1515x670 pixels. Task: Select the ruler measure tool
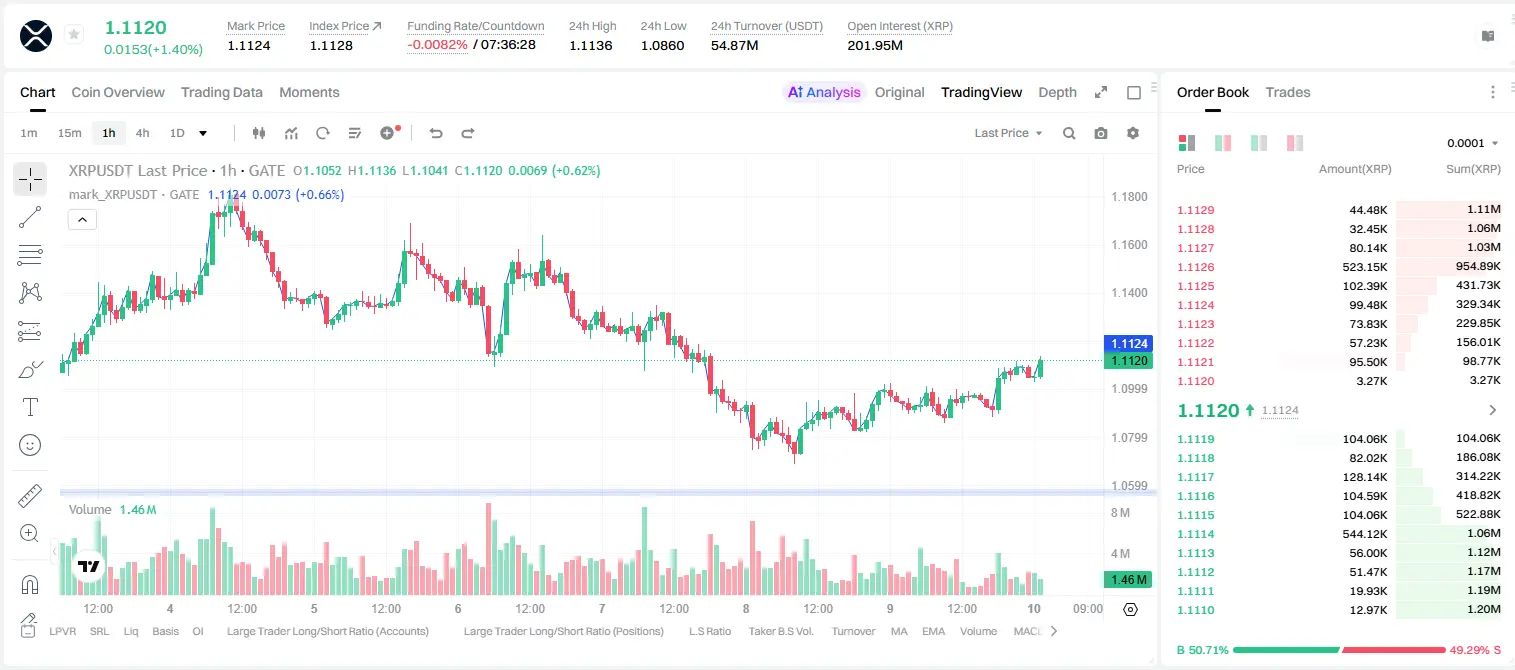pos(30,496)
